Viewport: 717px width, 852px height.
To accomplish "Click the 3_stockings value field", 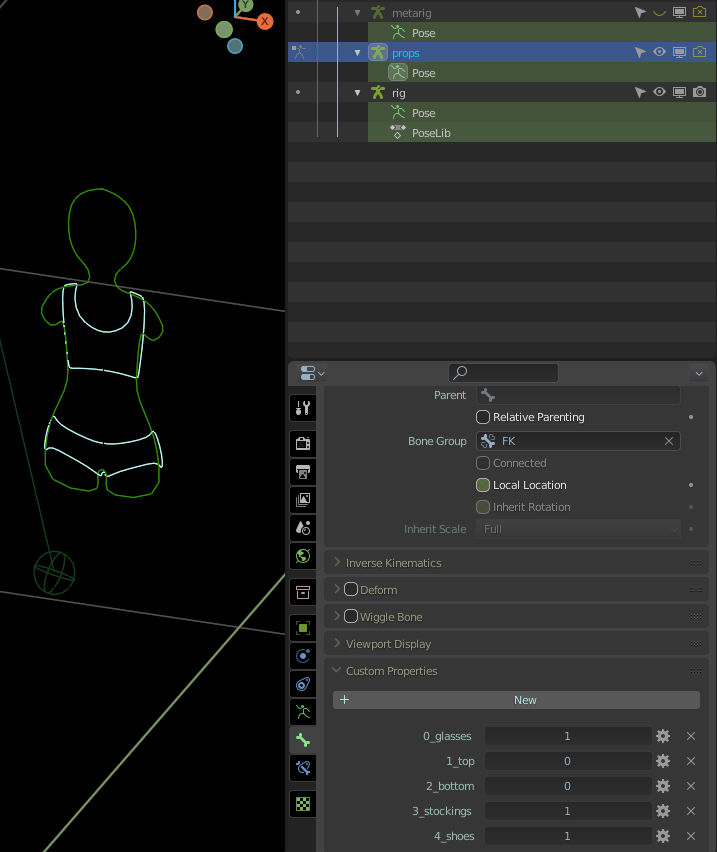I will [x=567, y=811].
